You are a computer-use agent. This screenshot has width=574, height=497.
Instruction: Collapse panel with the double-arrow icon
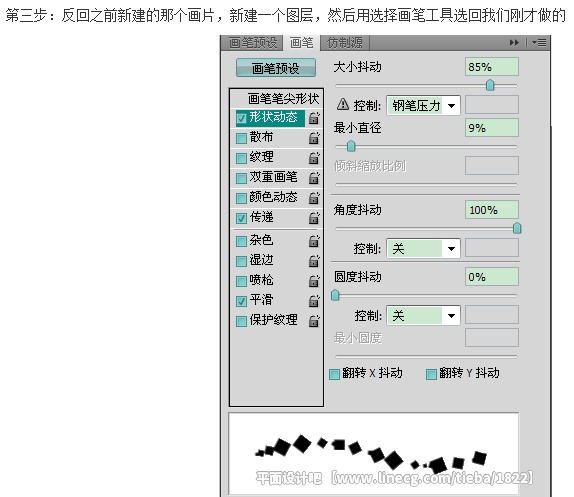[514, 43]
